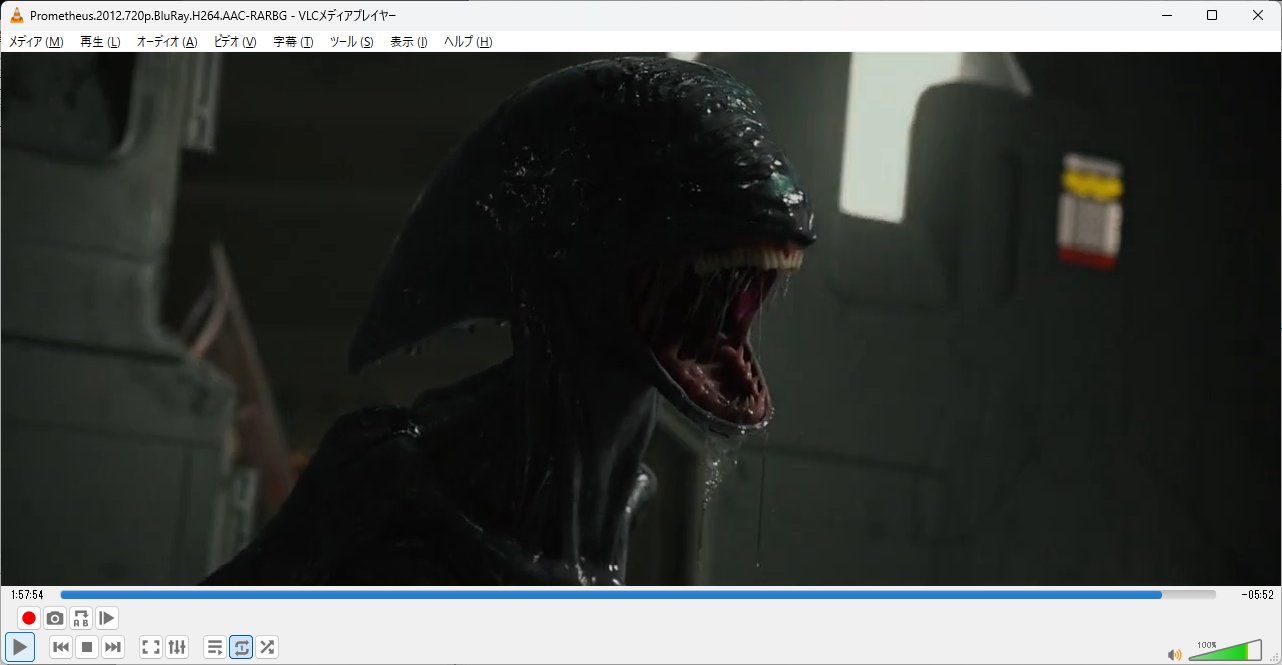Toggle fullscreen video mode
The width and height of the screenshot is (1282, 665).
[151, 647]
